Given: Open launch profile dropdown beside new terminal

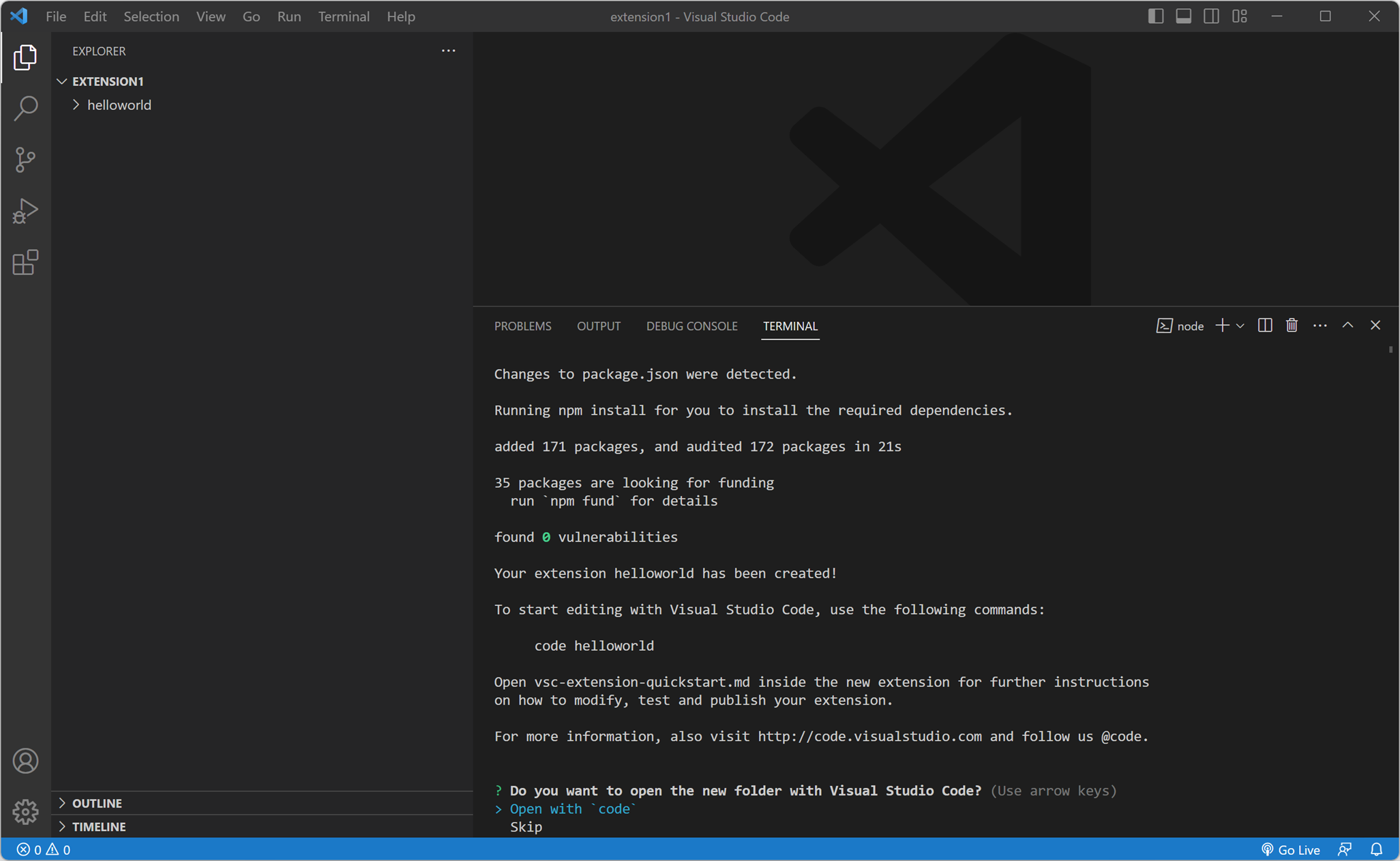Looking at the screenshot, I should (x=1240, y=325).
